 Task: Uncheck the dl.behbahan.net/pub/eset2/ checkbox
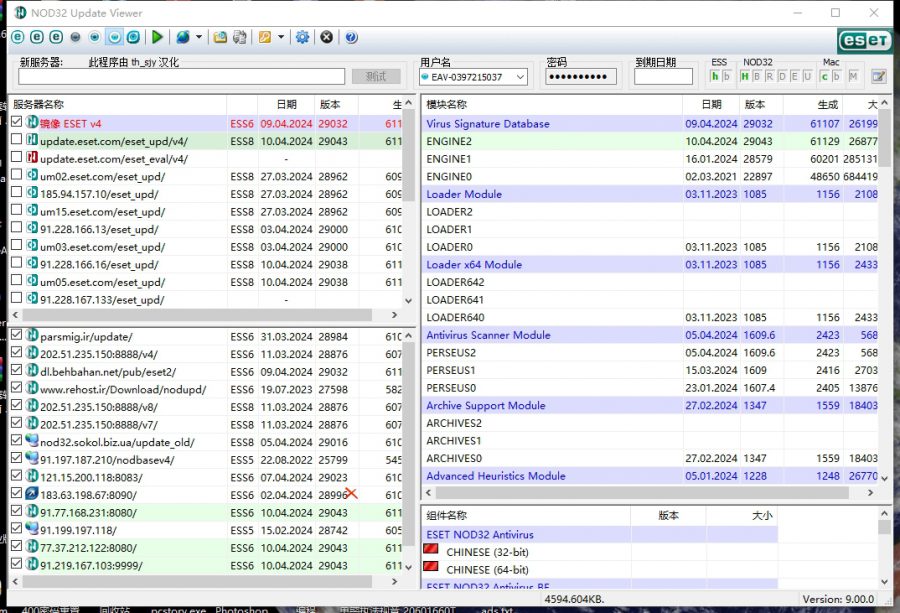click(16, 370)
